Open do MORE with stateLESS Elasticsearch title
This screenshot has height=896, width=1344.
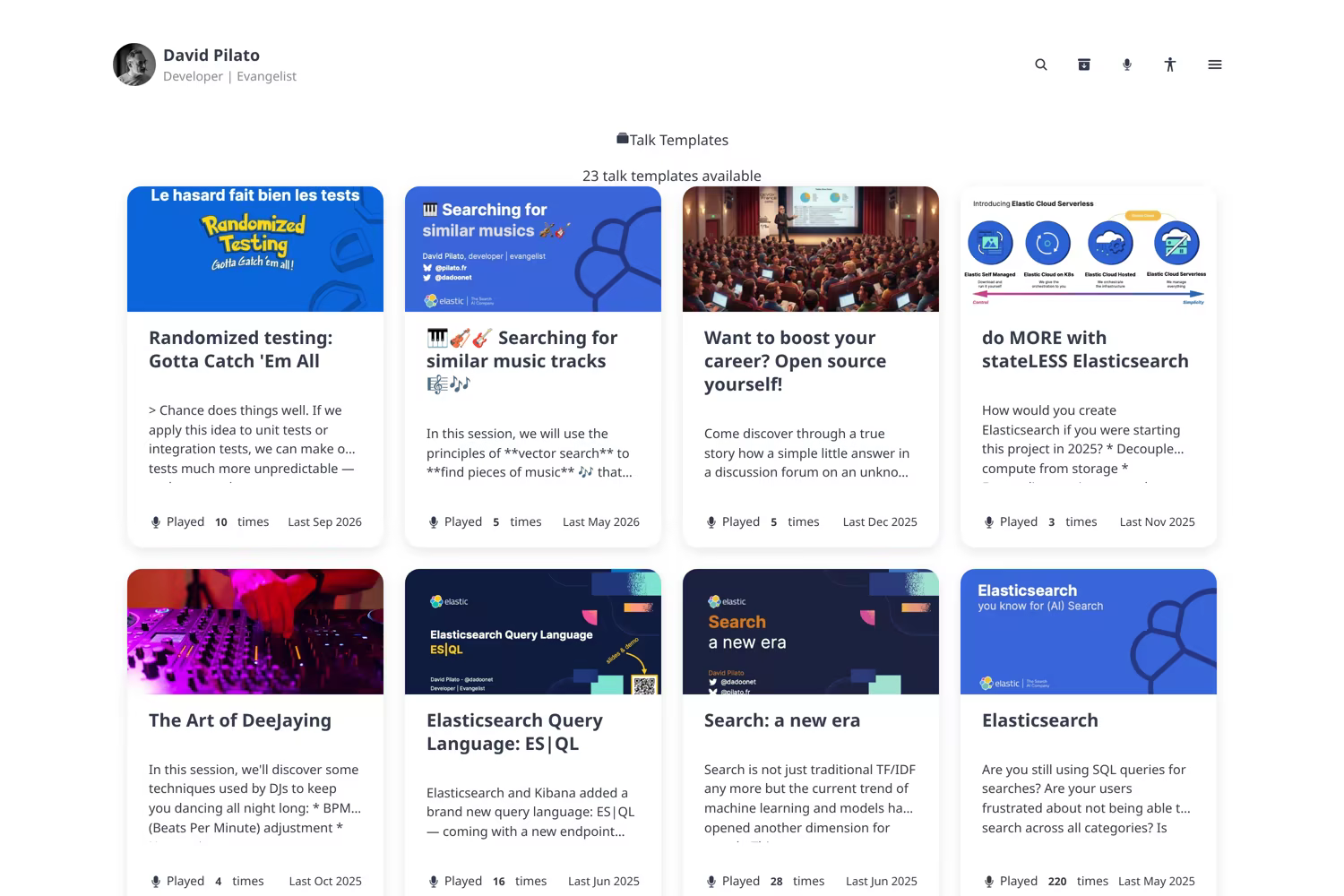coord(1085,349)
